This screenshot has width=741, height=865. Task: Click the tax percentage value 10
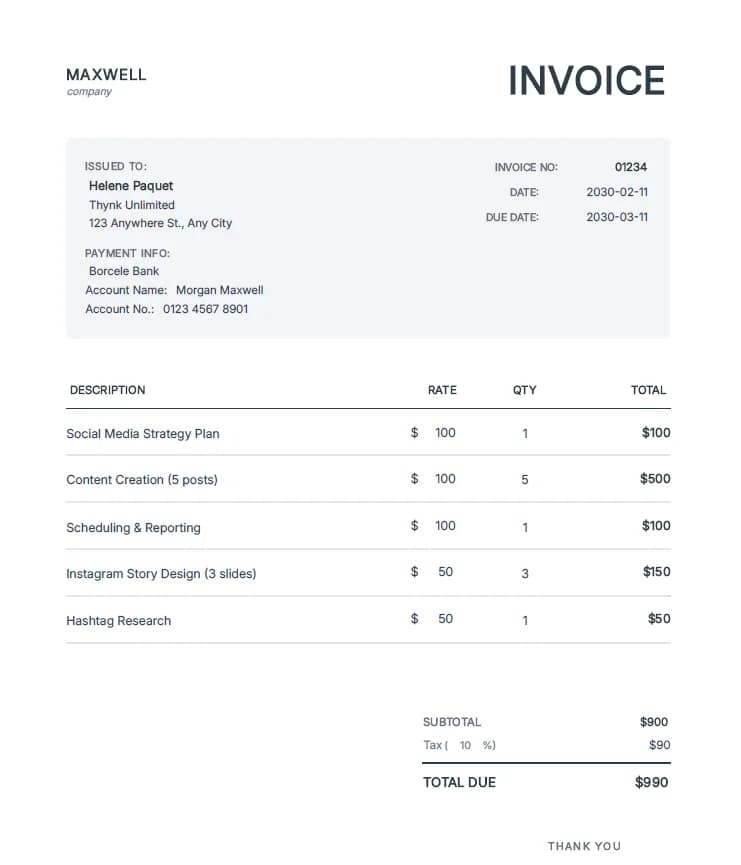pyautogui.click(x=465, y=745)
